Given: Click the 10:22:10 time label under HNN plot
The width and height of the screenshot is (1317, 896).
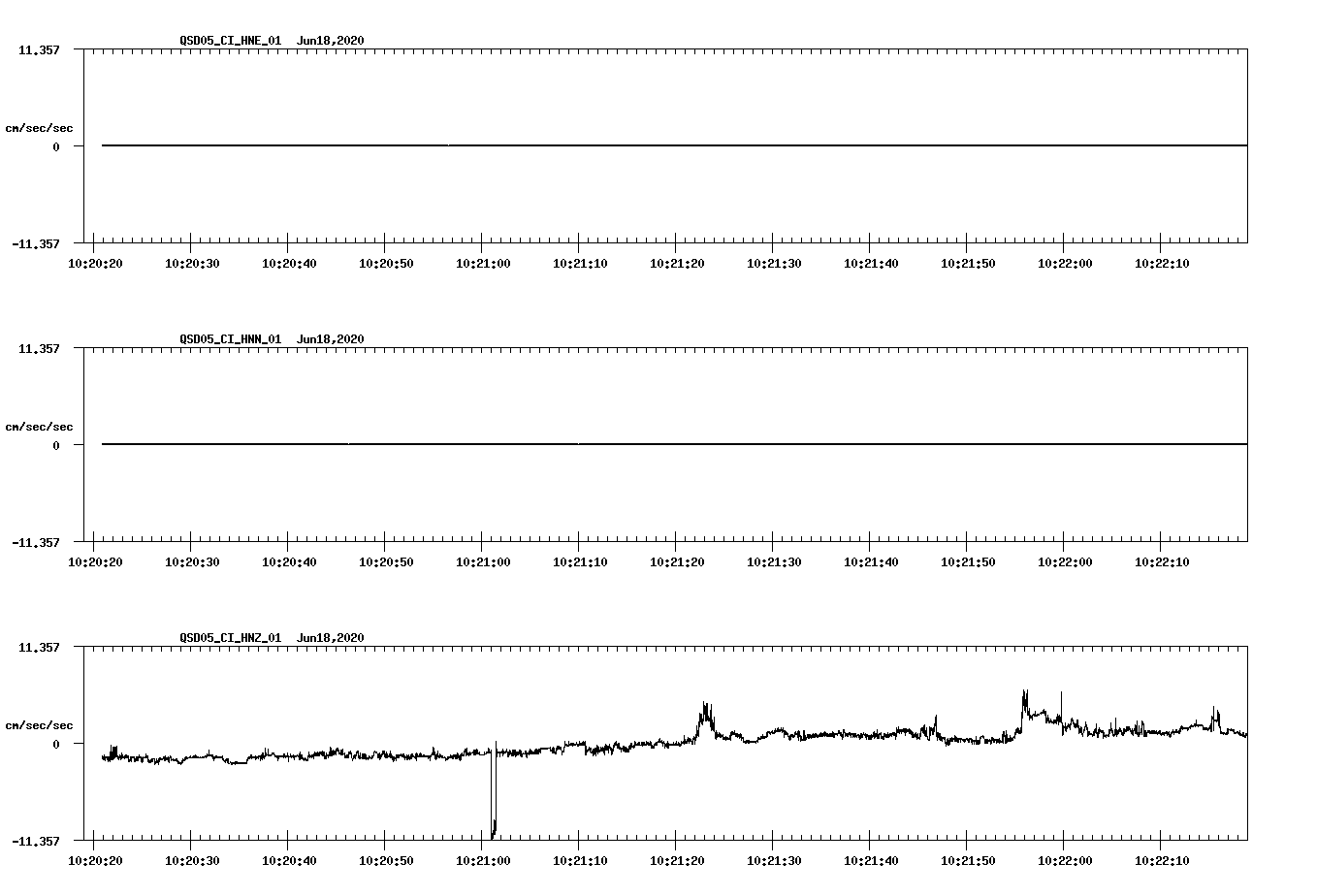Looking at the screenshot, I should 1162,562.
